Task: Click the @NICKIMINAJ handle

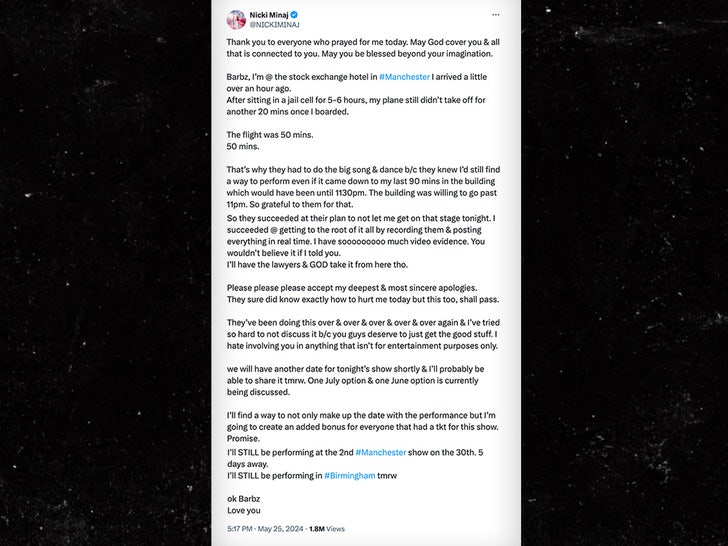Action: pyautogui.click(x=274, y=24)
